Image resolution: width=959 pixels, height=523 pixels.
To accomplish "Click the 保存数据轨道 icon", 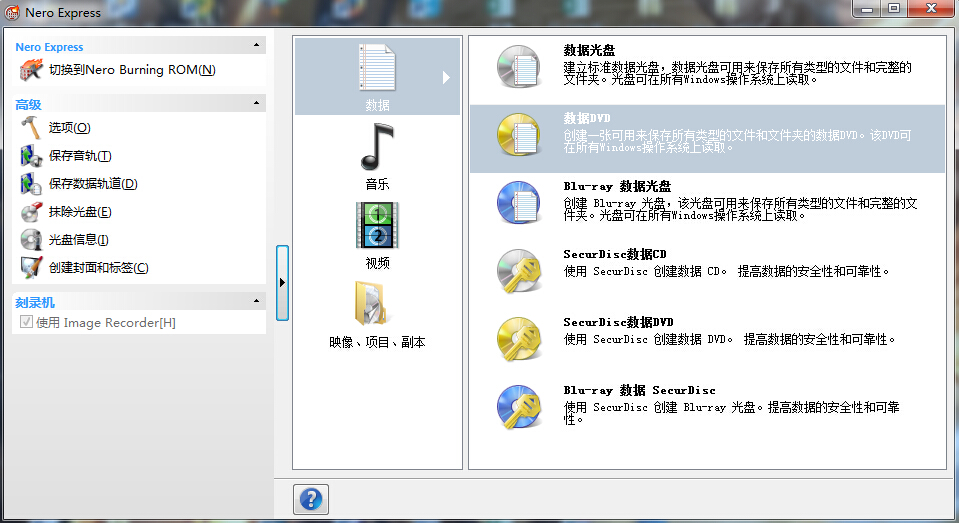I will (31, 184).
